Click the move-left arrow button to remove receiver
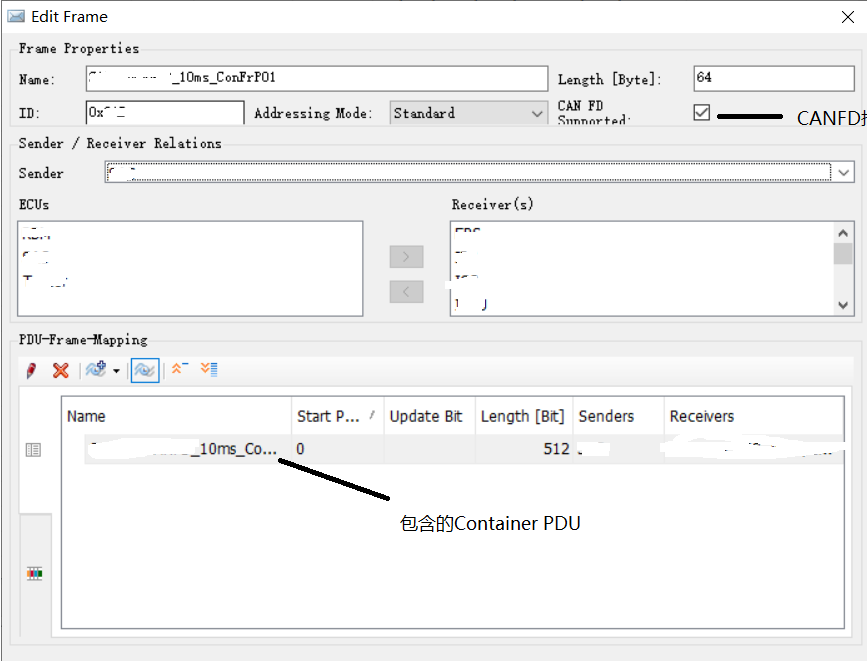The width and height of the screenshot is (867, 661). (x=406, y=292)
